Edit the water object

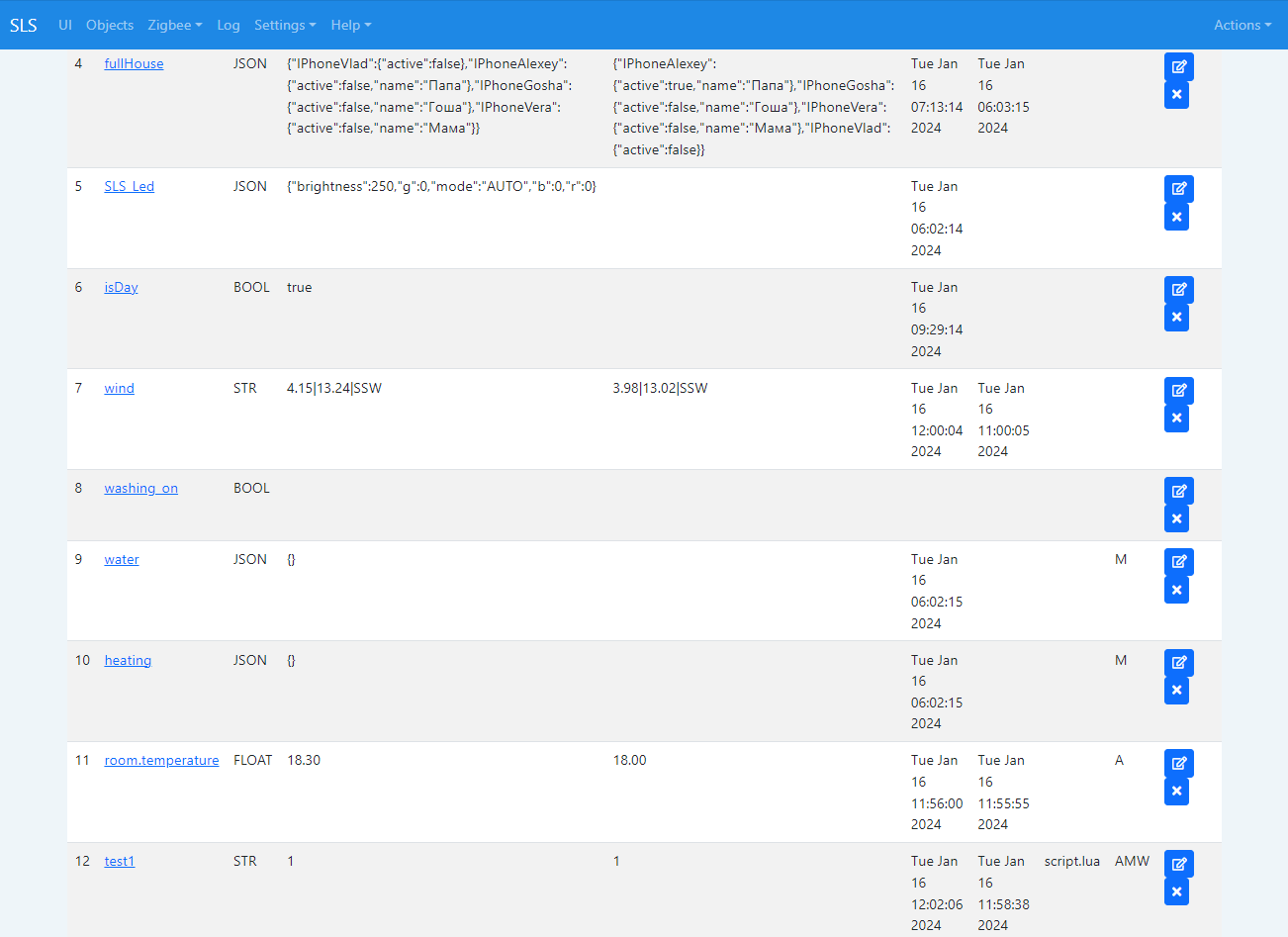tap(1178, 562)
